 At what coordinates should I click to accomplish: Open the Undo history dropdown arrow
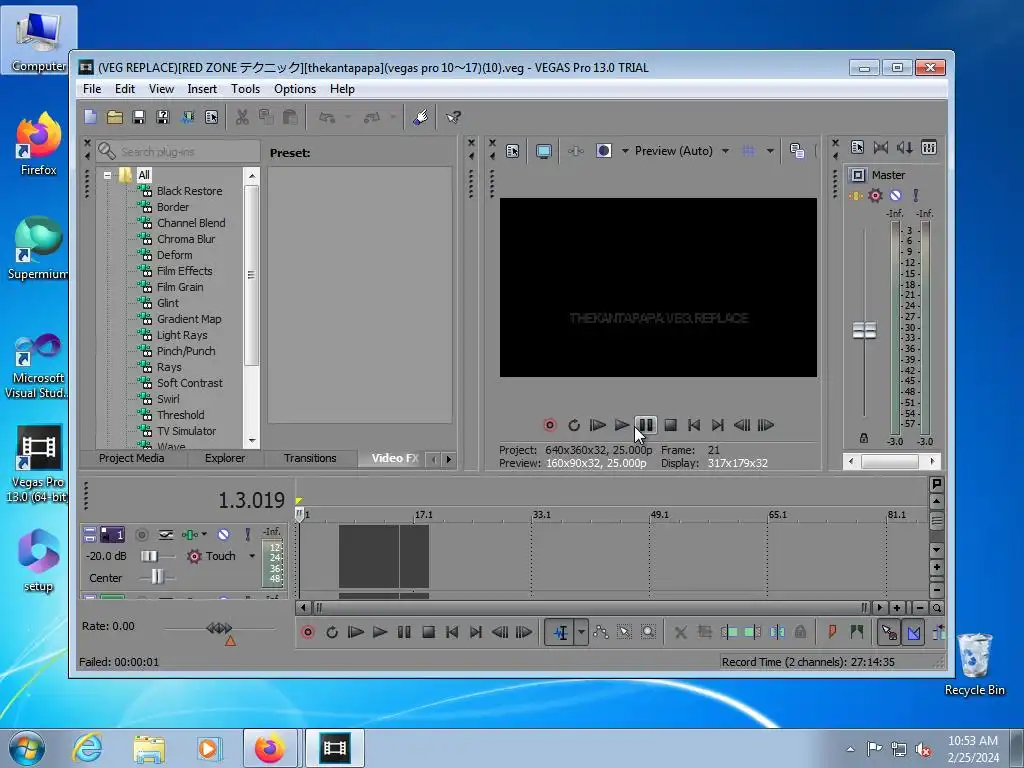click(348, 117)
